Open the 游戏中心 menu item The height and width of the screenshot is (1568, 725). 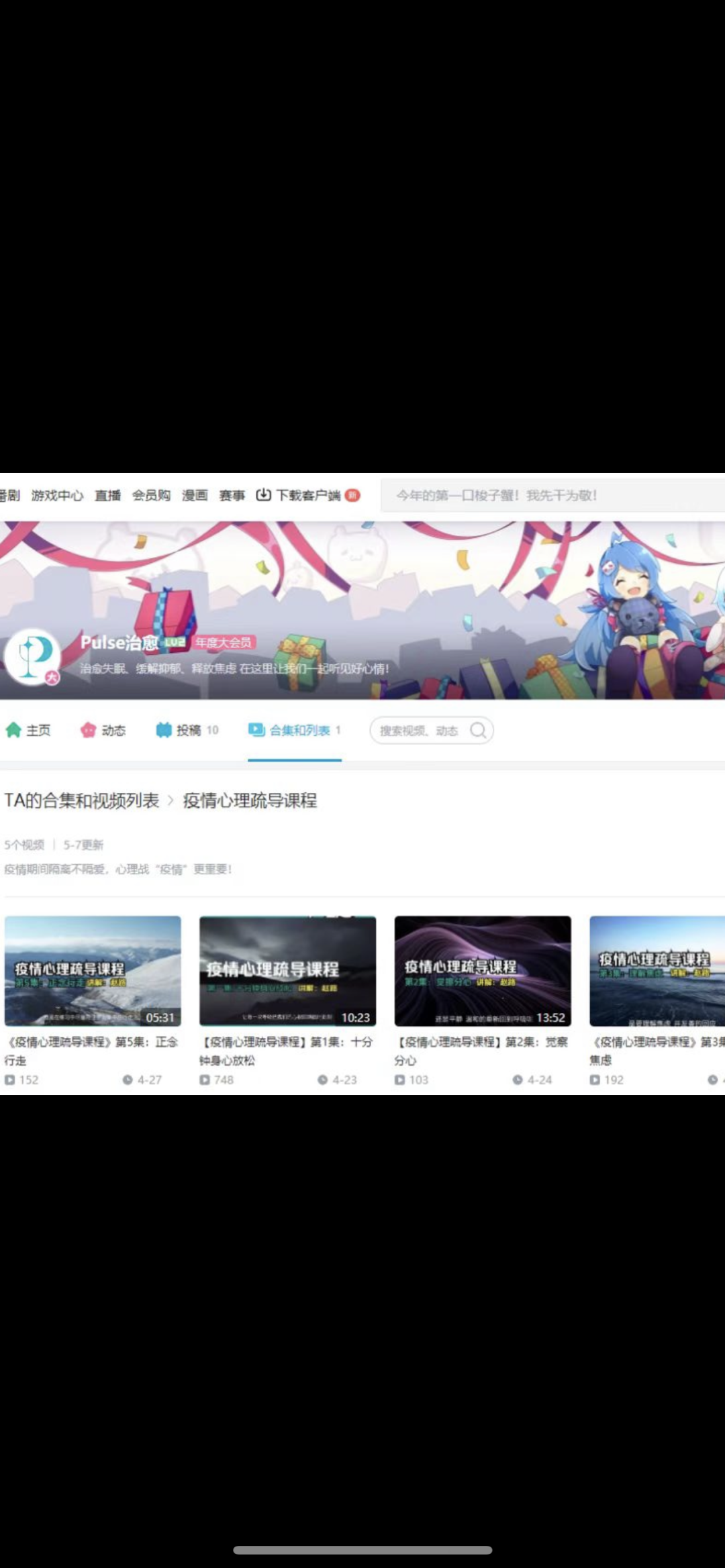(57, 495)
